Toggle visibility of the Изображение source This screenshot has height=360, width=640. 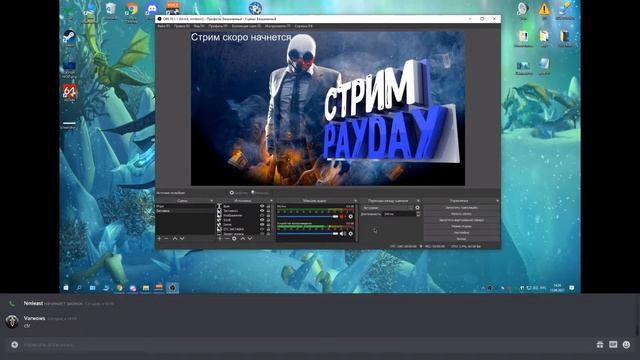[x=262, y=216]
